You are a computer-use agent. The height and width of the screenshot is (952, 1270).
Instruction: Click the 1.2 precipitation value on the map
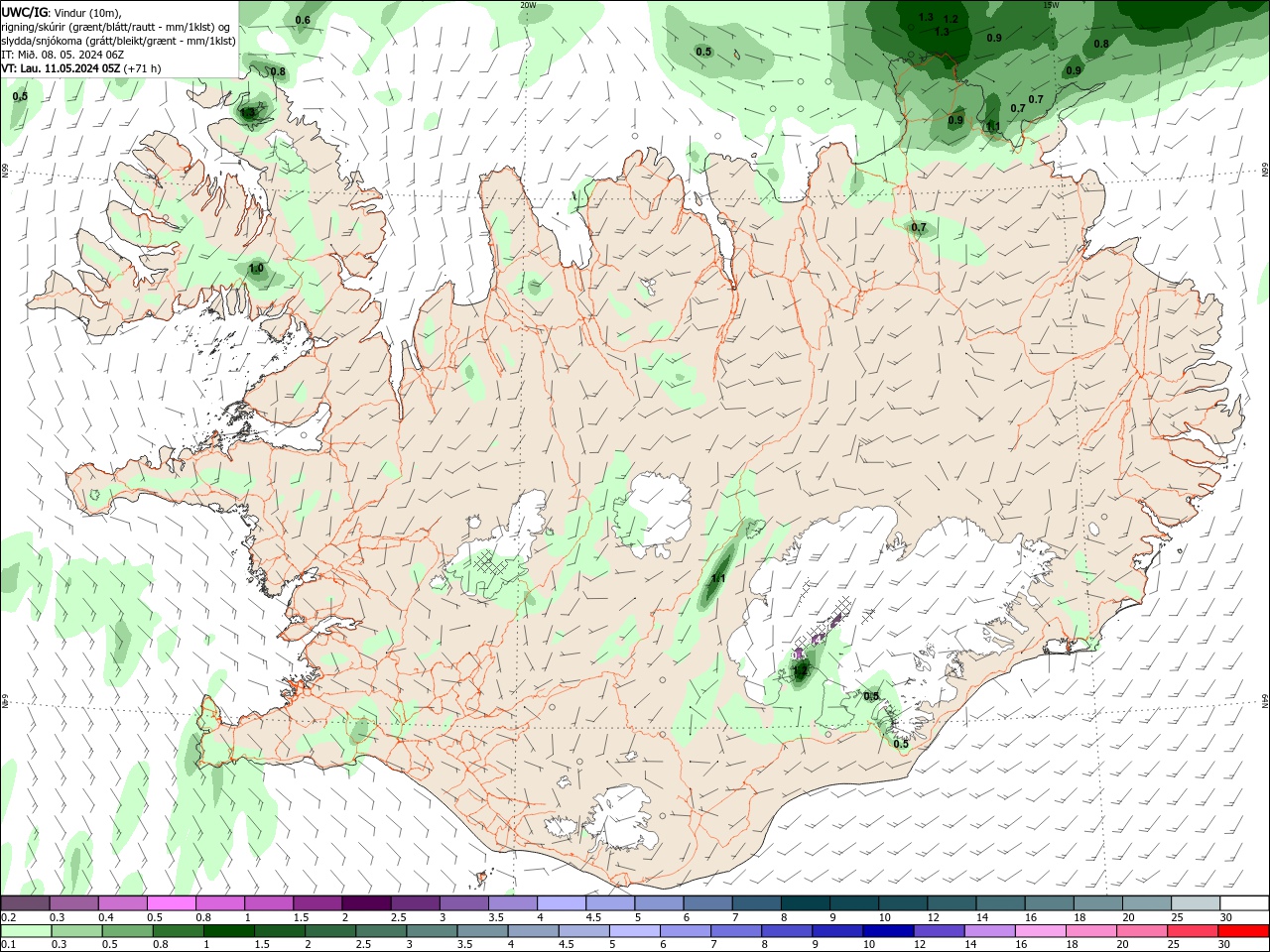pyautogui.click(x=951, y=19)
